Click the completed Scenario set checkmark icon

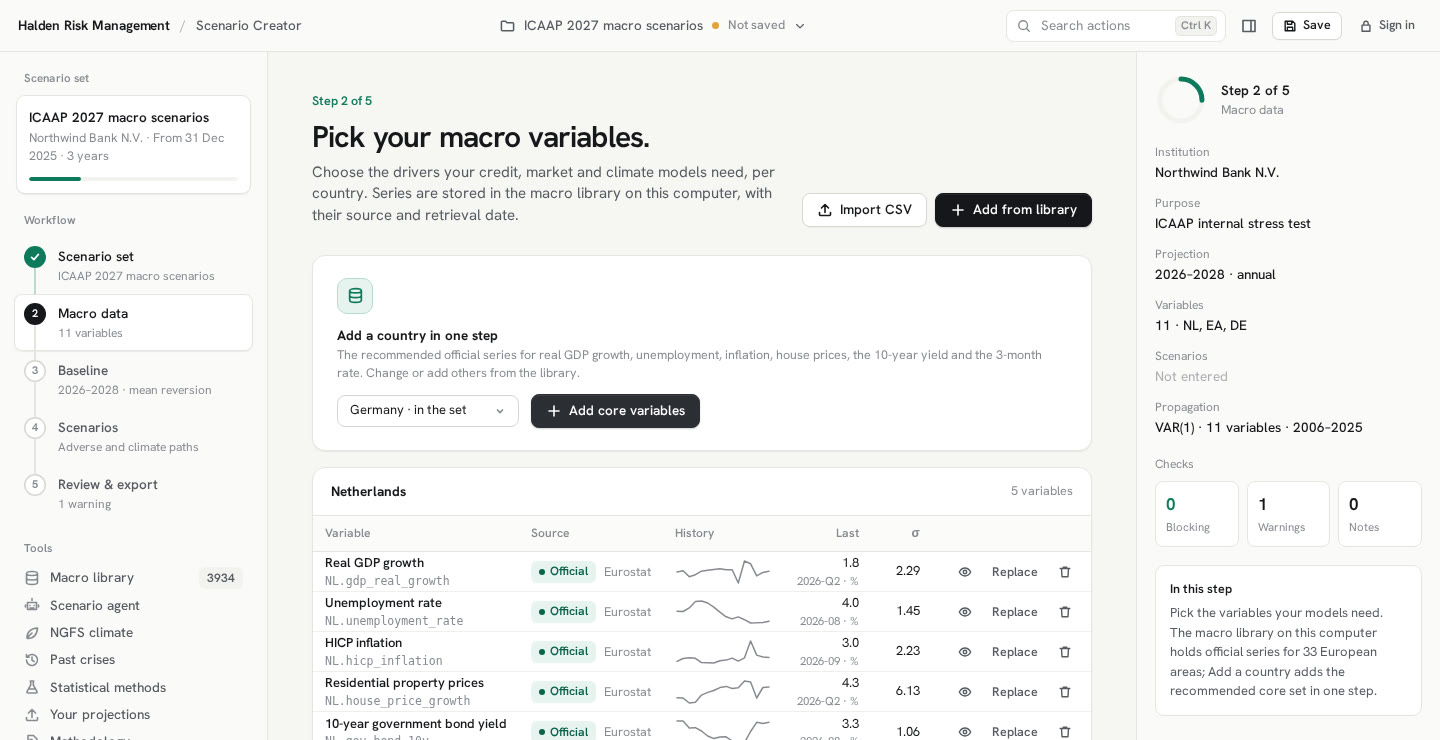(x=35, y=257)
